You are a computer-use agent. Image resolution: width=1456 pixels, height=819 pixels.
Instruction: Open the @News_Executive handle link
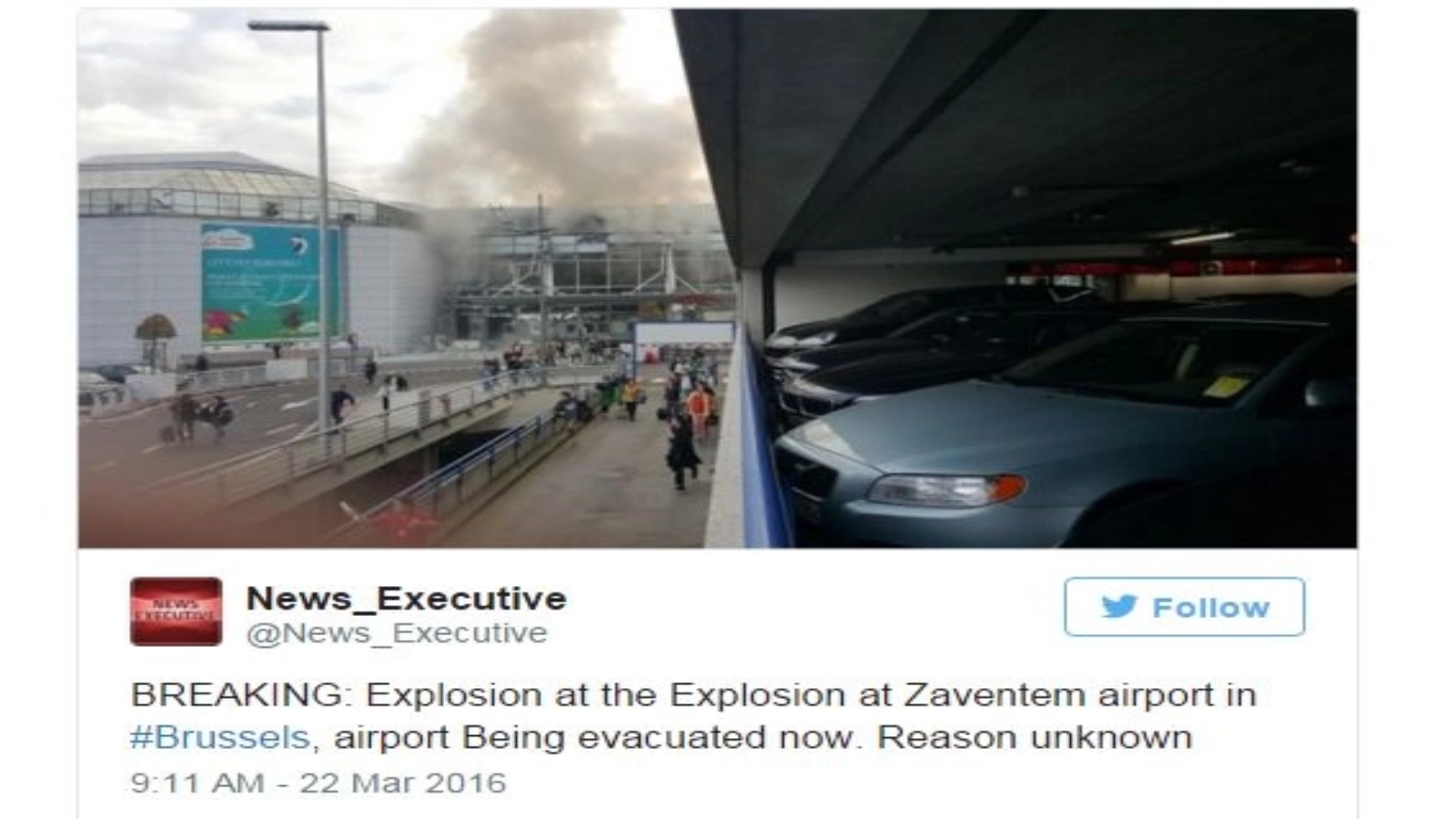[x=397, y=632]
